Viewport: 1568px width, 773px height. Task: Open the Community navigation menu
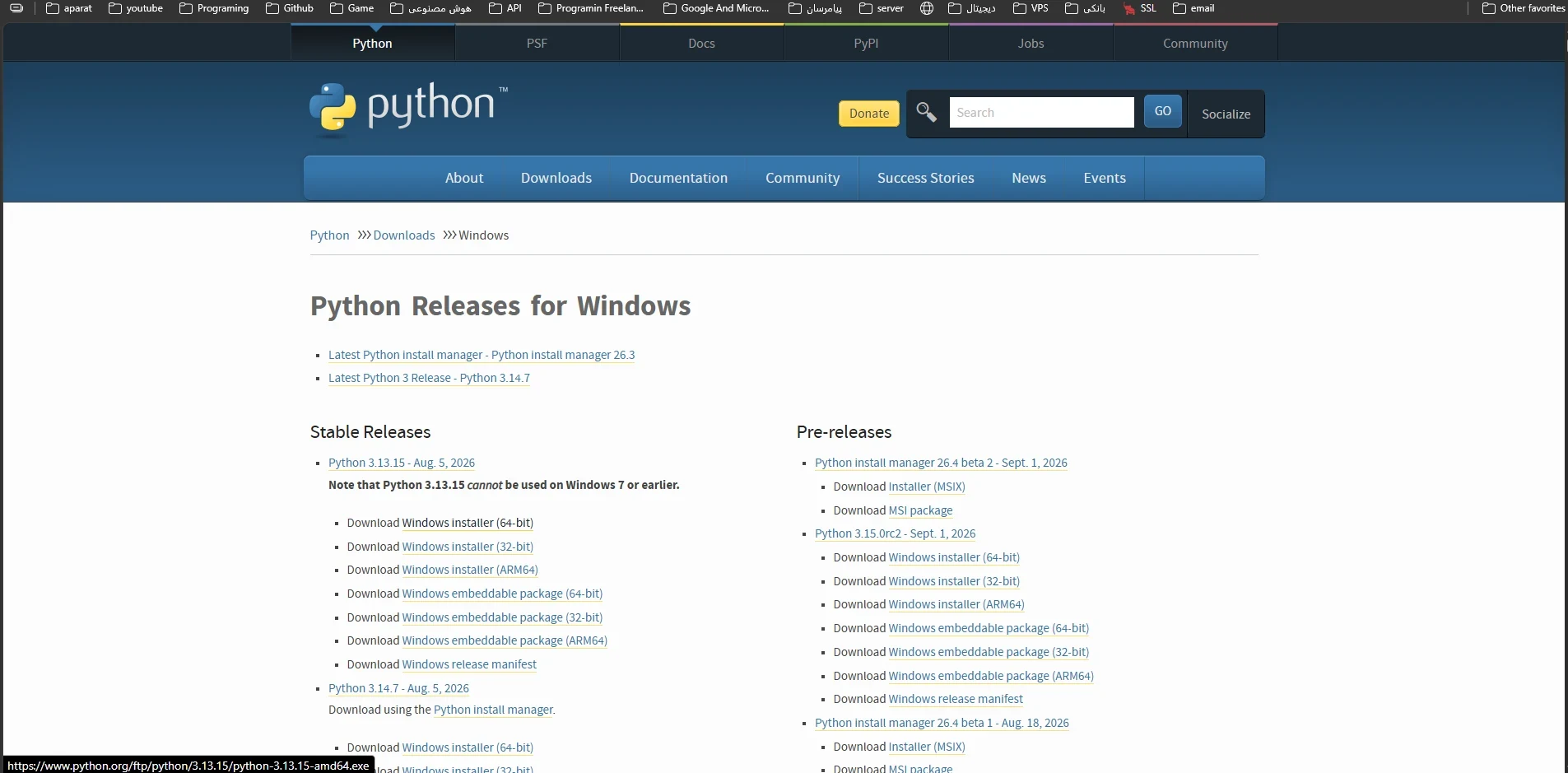pos(803,178)
